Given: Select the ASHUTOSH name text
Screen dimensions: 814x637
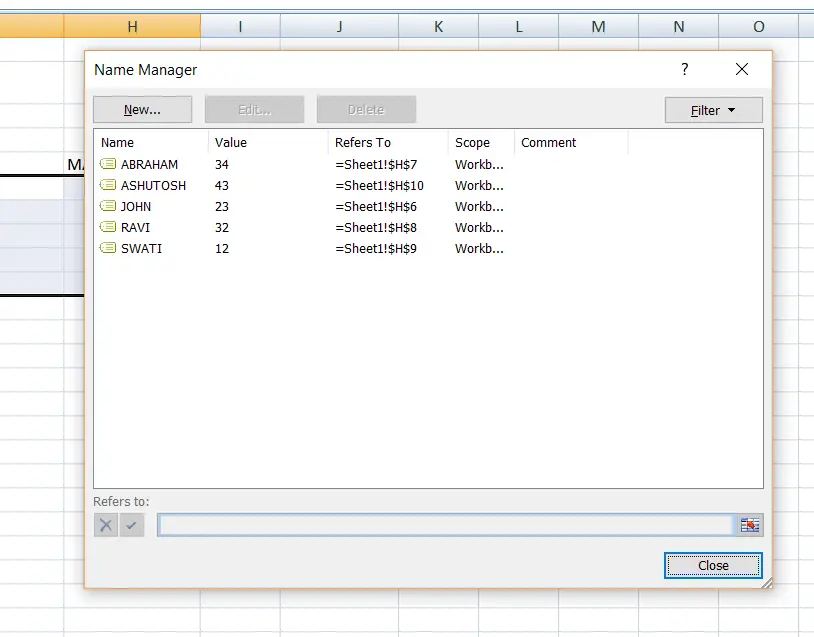Looking at the screenshot, I should click(153, 185).
